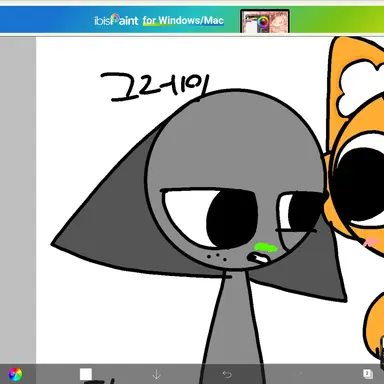This screenshot has width=384, height=384.
Task: Click the ibisPaint logo in banner
Action: point(116,20)
